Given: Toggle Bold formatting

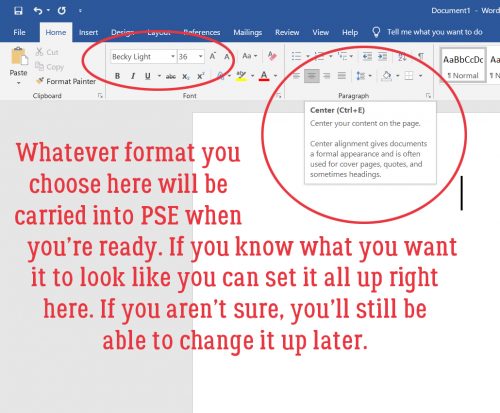Looking at the screenshot, I should click(117, 76).
